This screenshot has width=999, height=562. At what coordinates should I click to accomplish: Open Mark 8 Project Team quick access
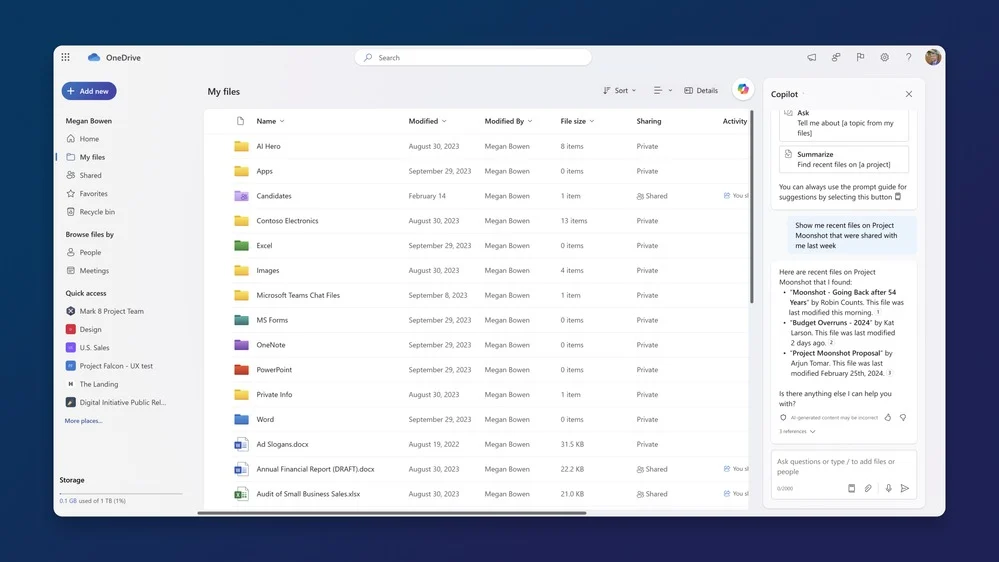(x=111, y=311)
